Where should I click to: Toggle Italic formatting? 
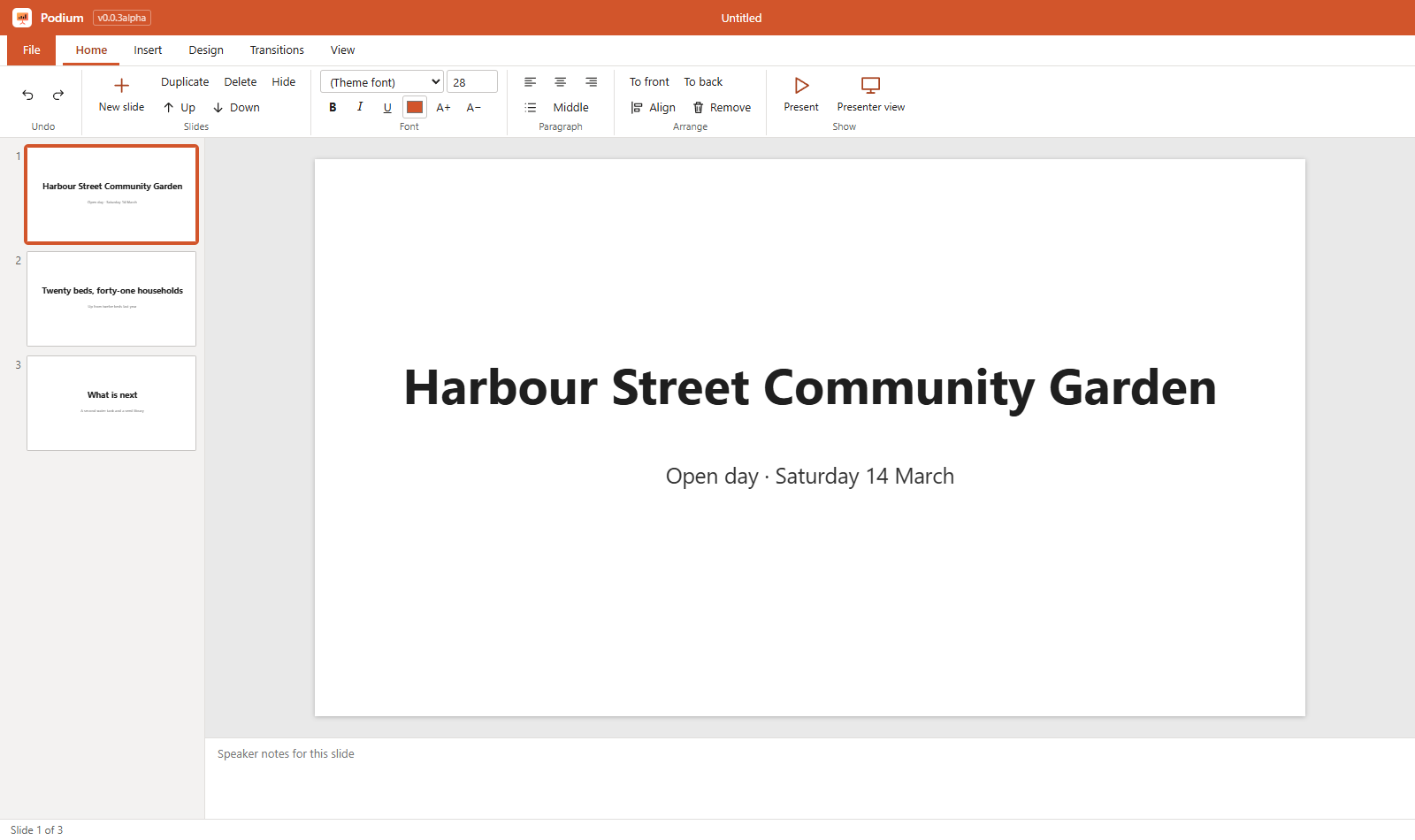[x=360, y=107]
